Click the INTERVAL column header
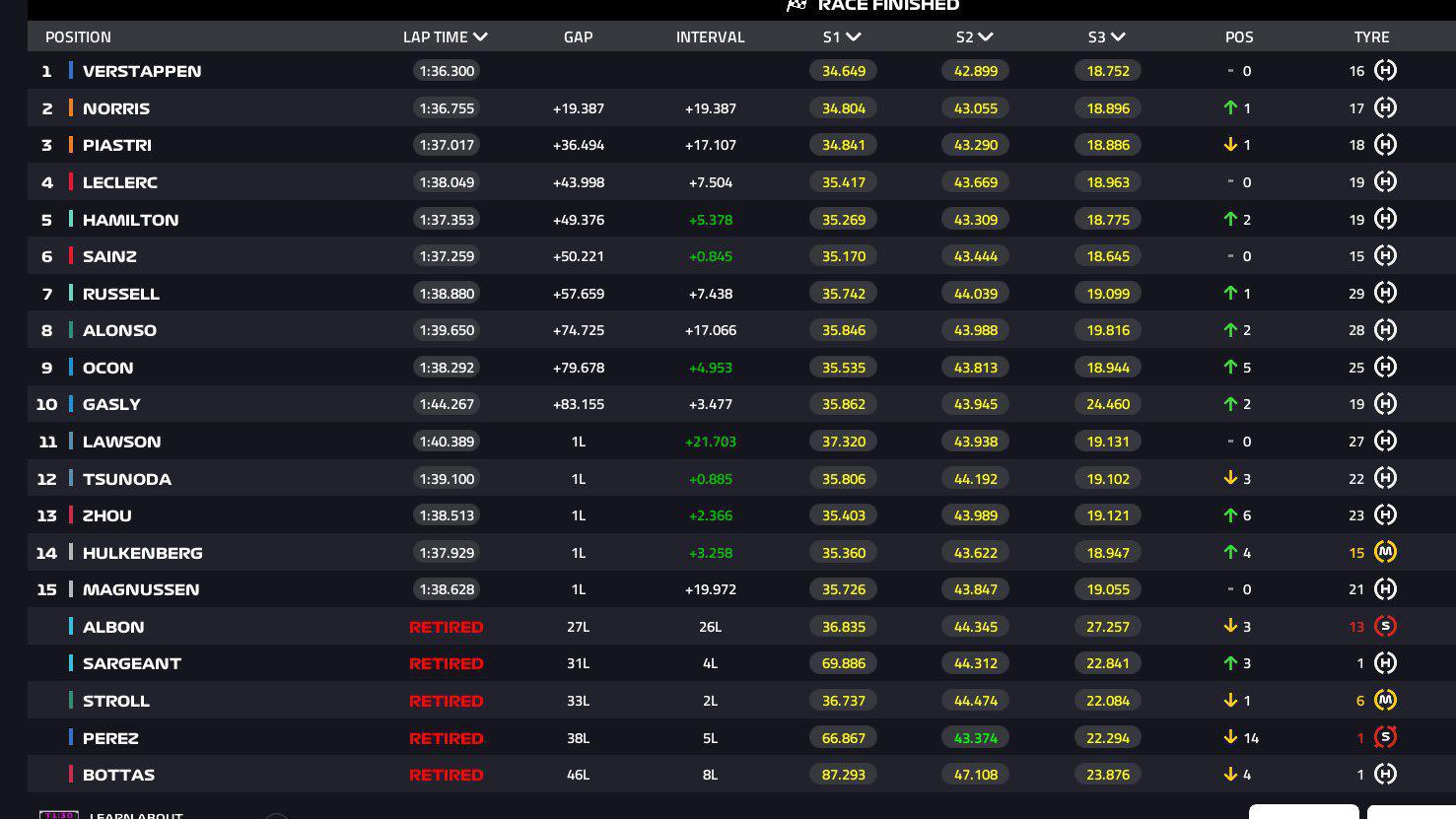Image resolution: width=1456 pixels, height=819 pixels. 710,37
